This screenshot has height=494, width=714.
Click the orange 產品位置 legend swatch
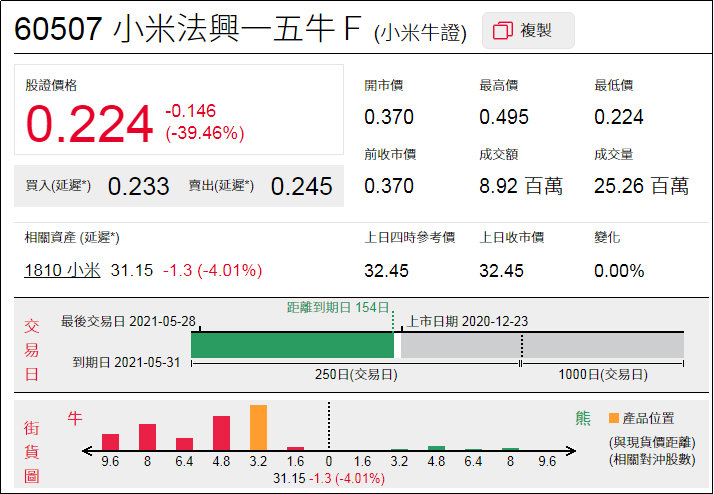point(614,418)
